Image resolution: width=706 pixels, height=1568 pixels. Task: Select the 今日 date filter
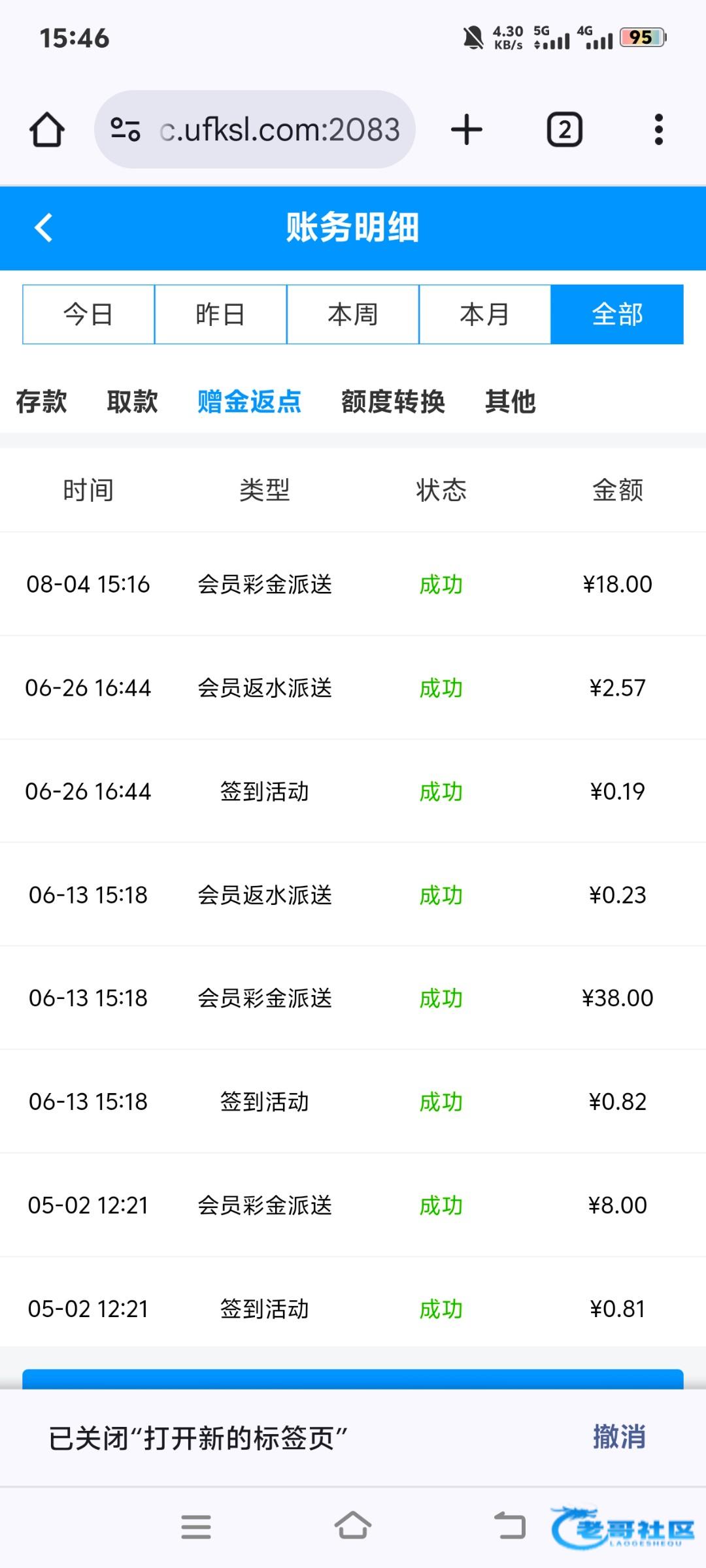click(x=88, y=314)
